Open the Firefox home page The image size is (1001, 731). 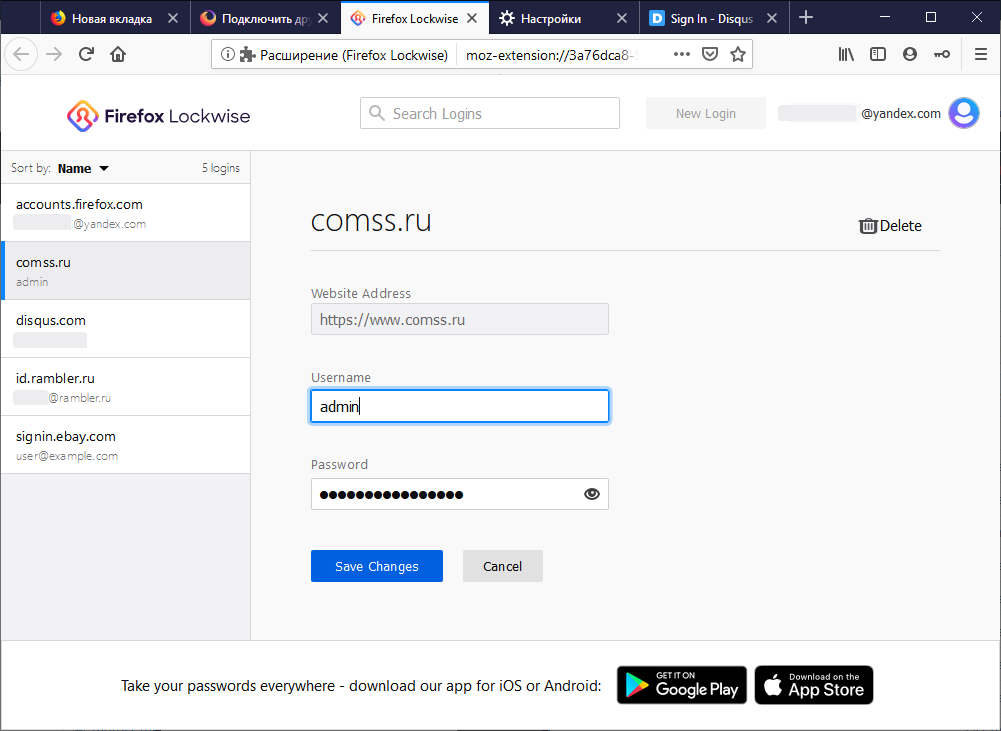point(118,54)
